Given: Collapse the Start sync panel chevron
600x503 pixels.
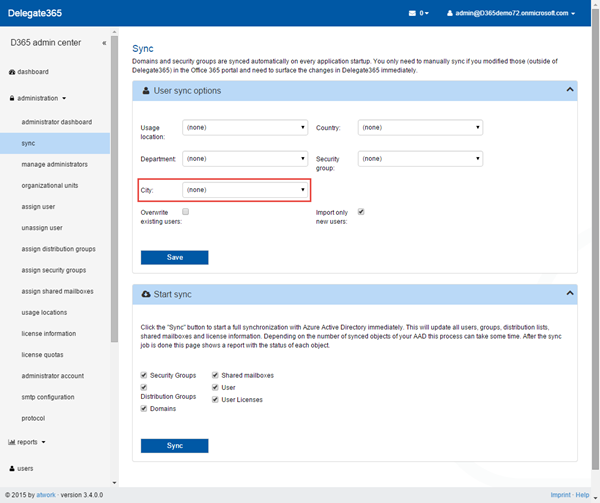Looking at the screenshot, I should click(570, 294).
